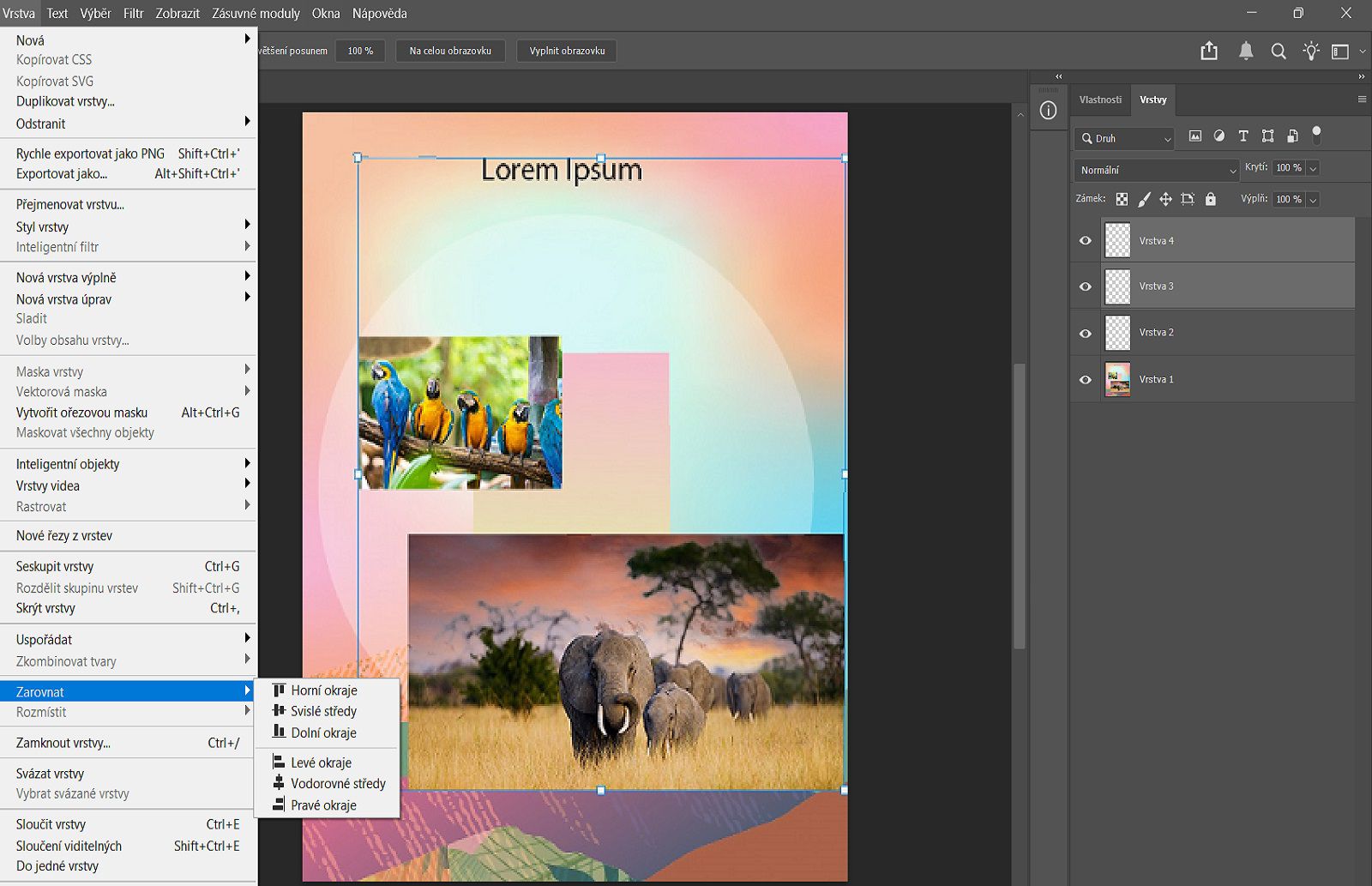Choose Horní okraje in the align submenu

323,690
